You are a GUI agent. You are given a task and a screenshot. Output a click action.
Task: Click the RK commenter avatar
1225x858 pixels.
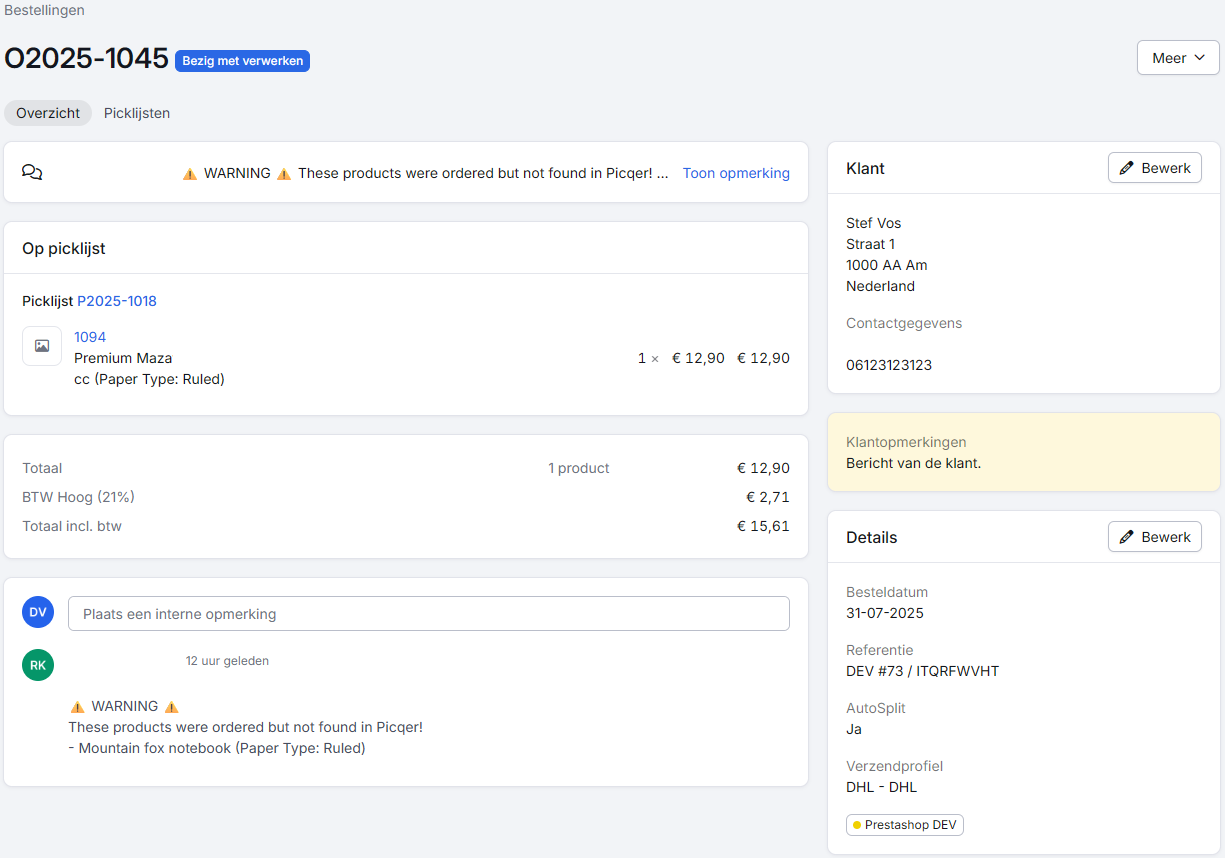coord(38,665)
